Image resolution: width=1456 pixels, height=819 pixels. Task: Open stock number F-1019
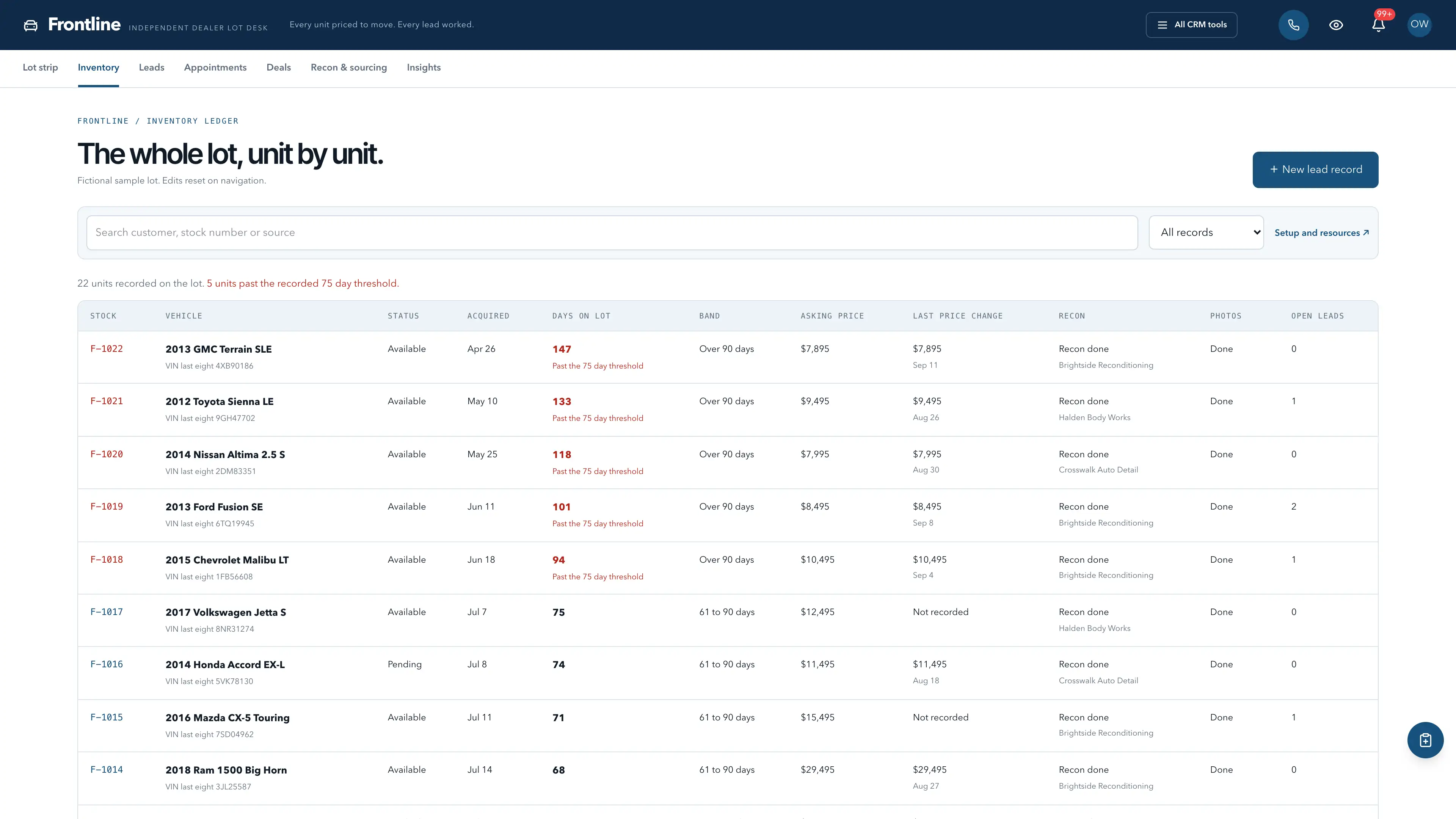click(106, 507)
